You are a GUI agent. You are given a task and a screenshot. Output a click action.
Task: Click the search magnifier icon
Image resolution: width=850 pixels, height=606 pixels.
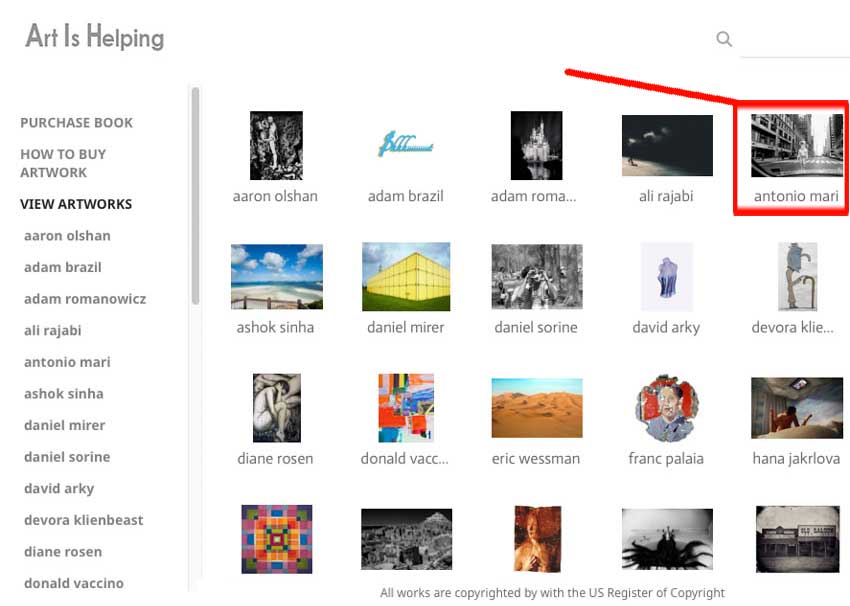(x=724, y=39)
